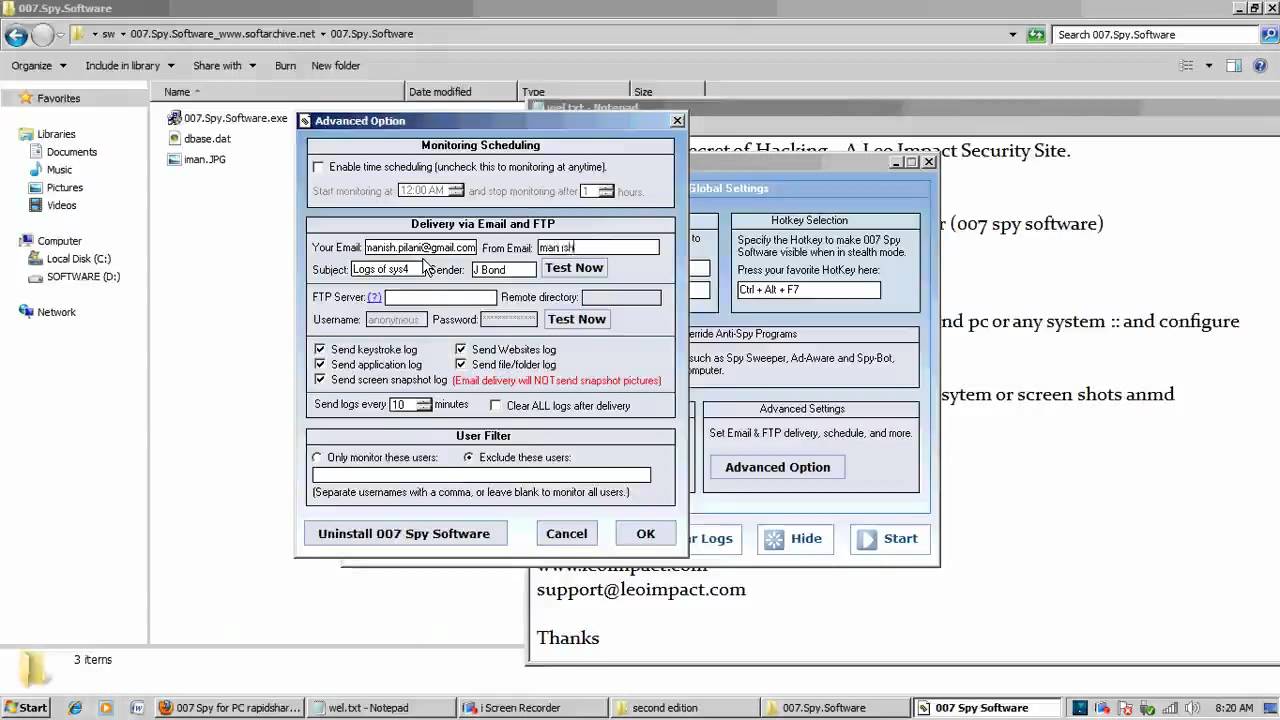1280x720 pixels.
Task: Open Organize dropdown menu
Action: [x=39, y=66]
